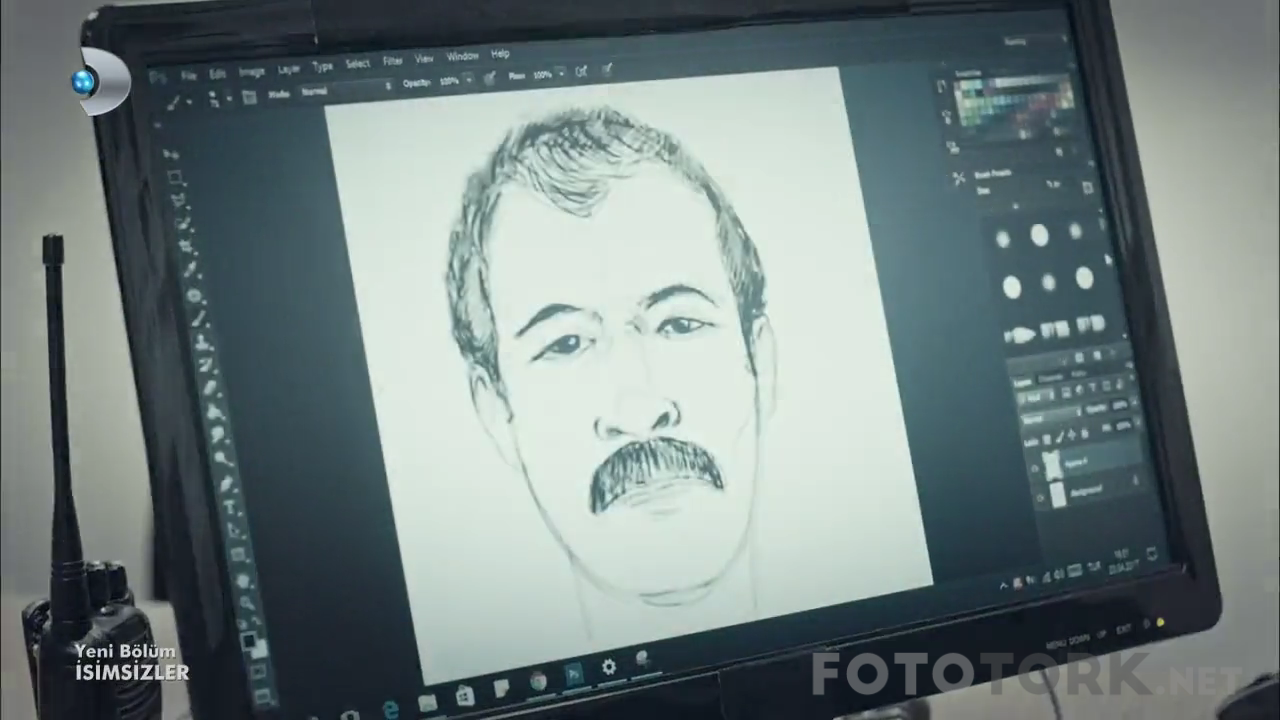The height and width of the screenshot is (720, 1280).
Task: Open Chrome from taskbar
Action: click(537, 682)
